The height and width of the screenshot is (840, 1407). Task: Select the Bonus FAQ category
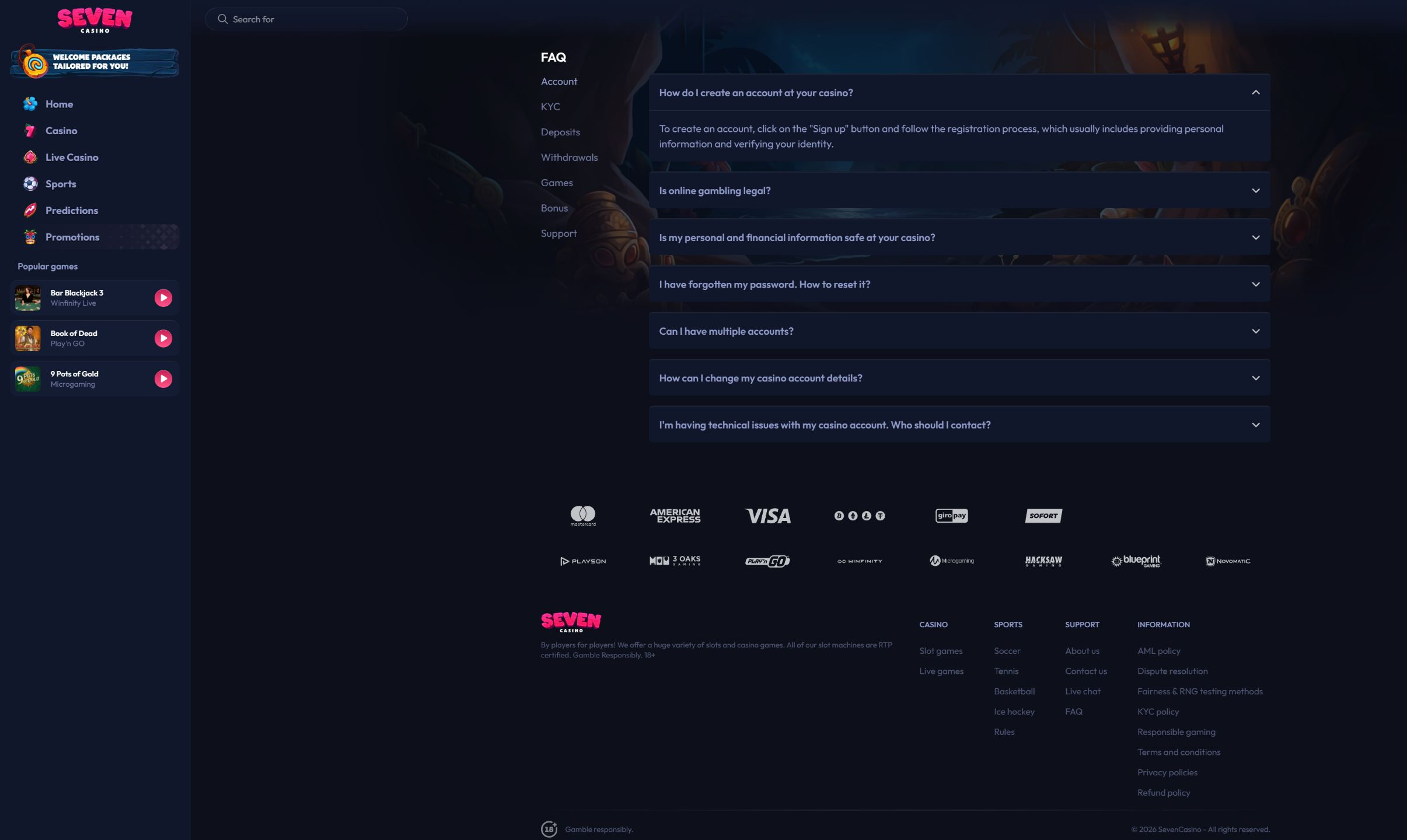(554, 208)
